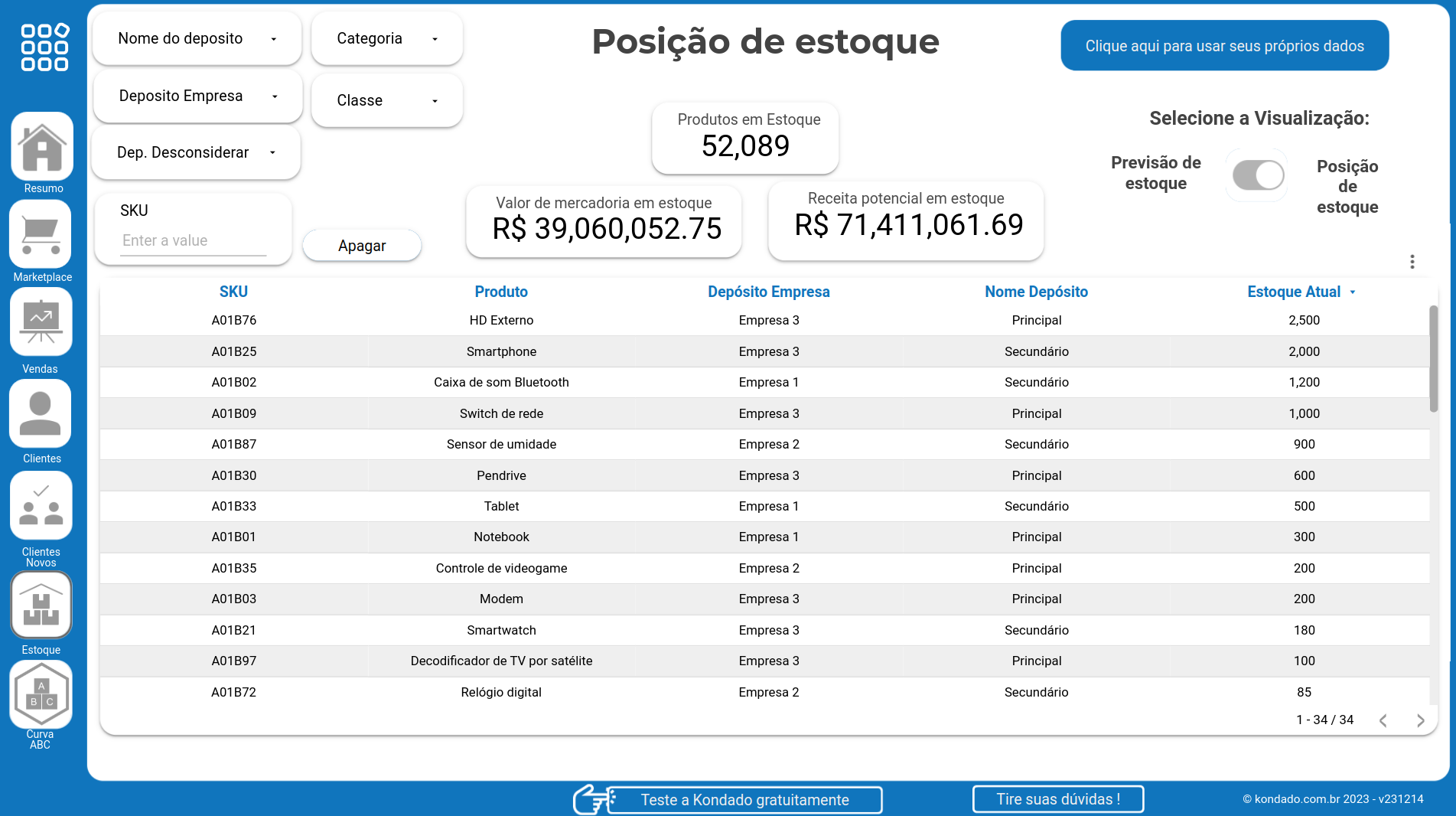Click 'Clique aqui para usar seus próprios dados'
This screenshot has width=1456, height=816.
click(1224, 45)
